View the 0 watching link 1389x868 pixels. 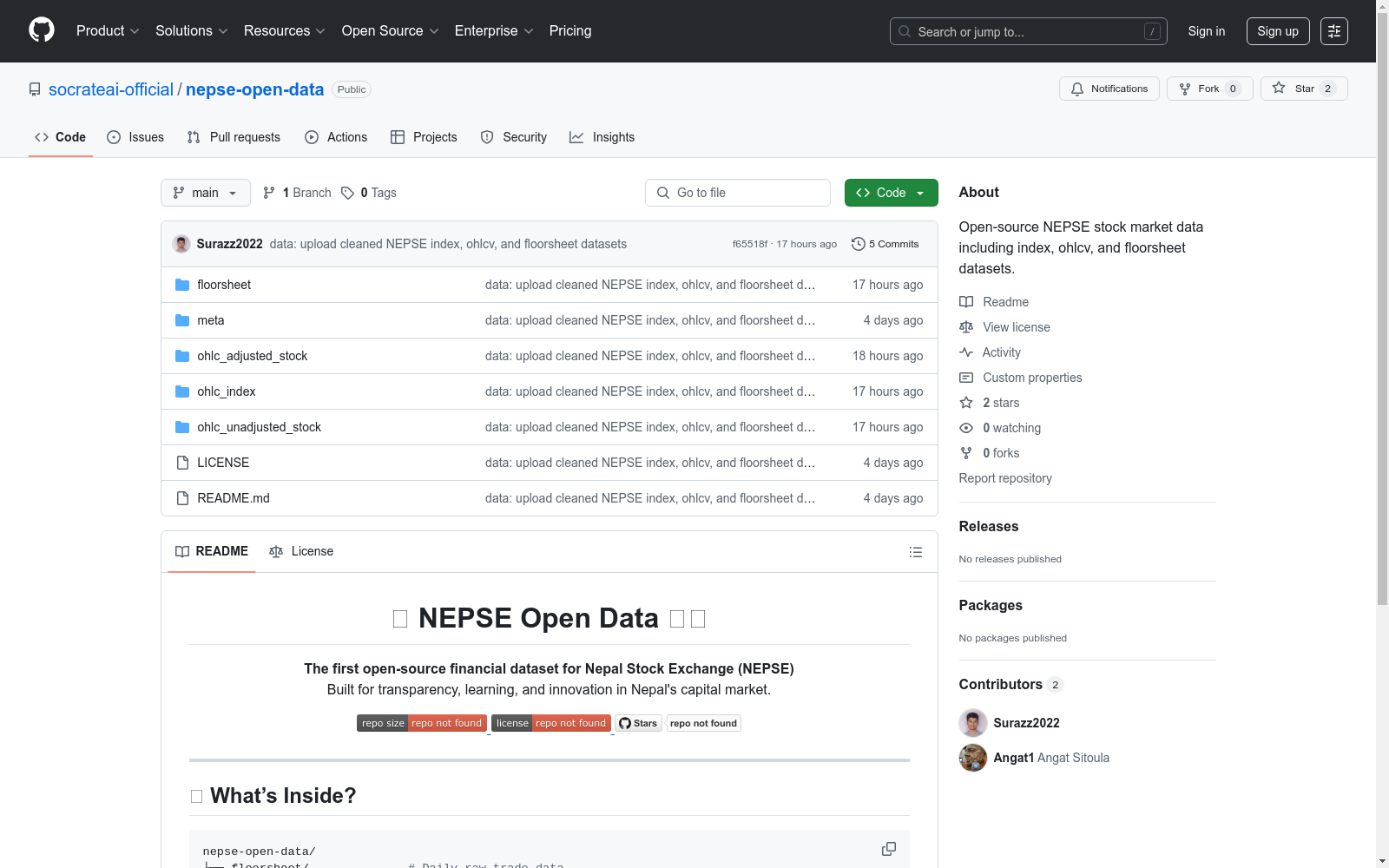1000,428
